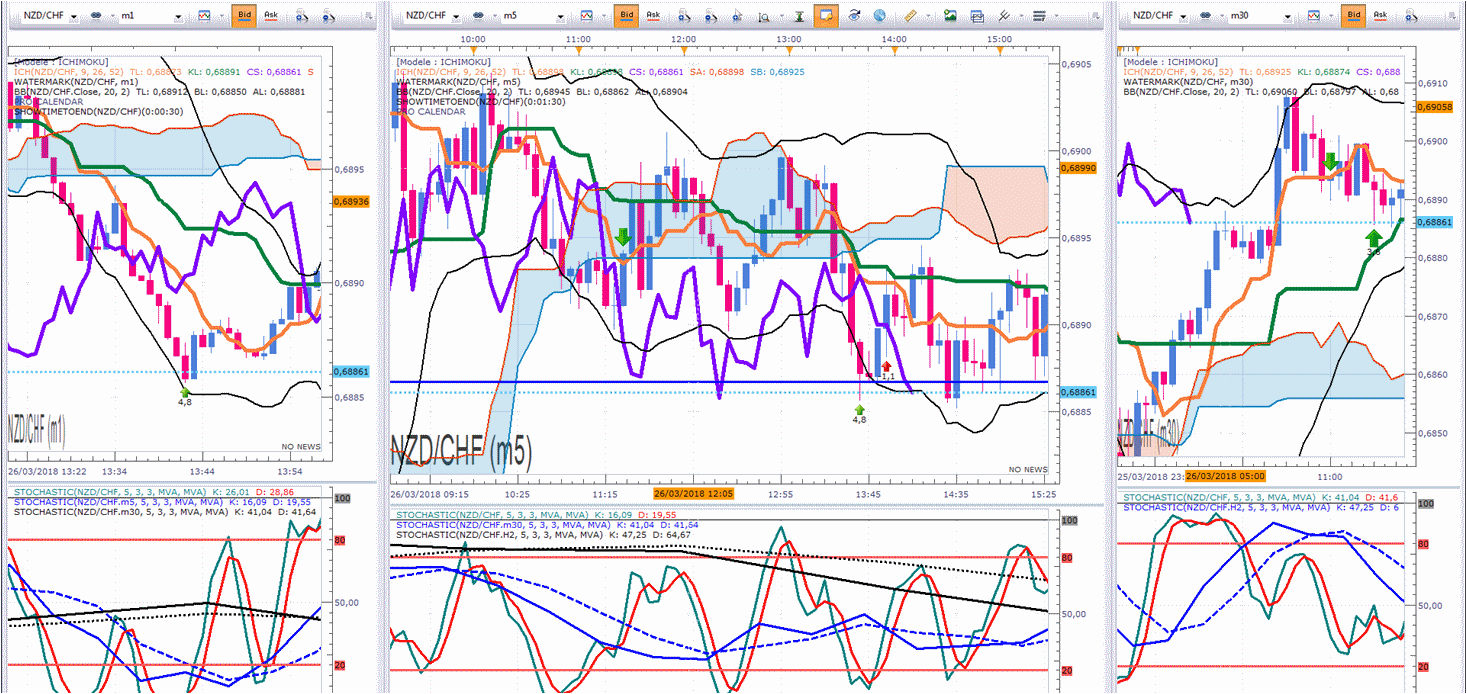Screen dimensions: 1467x694
Task: Select the cursor zoom tool in m5 toolbar
Action: 738,16
